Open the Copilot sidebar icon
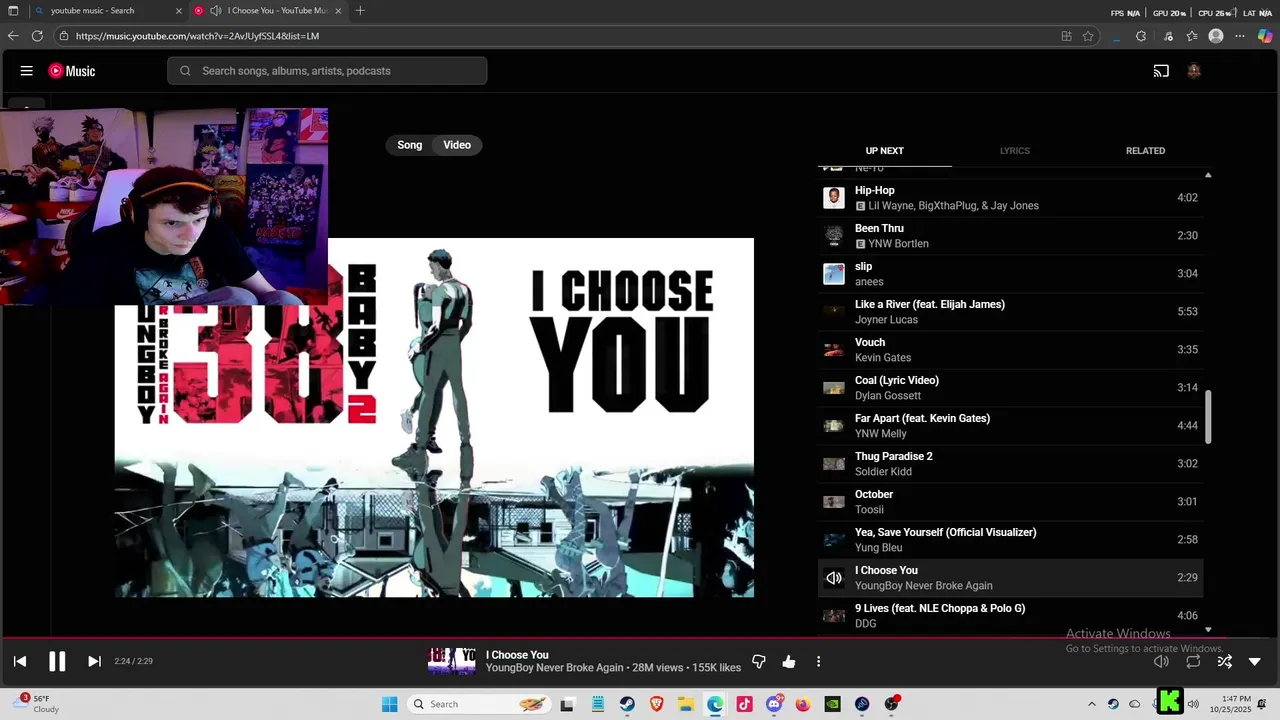 click(x=1265, y=36)
